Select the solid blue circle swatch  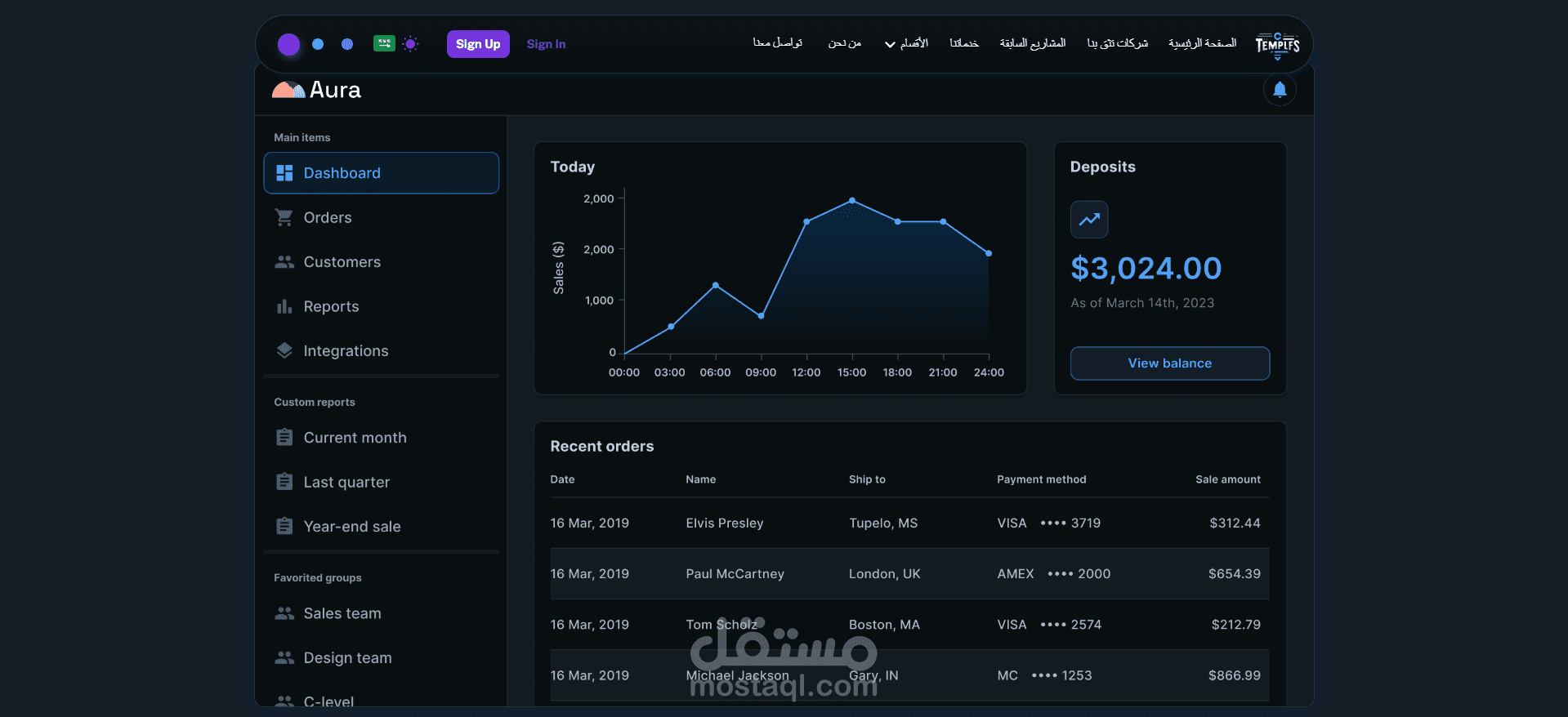pyautogui.click(x=318, y=44)
